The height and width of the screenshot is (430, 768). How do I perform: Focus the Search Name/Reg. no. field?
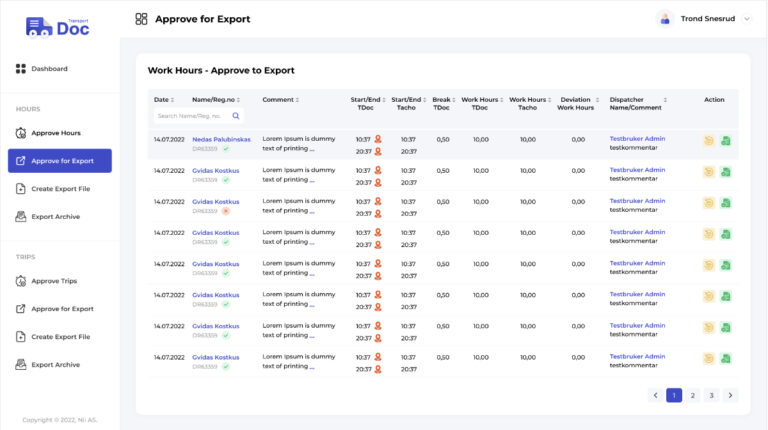191,116
